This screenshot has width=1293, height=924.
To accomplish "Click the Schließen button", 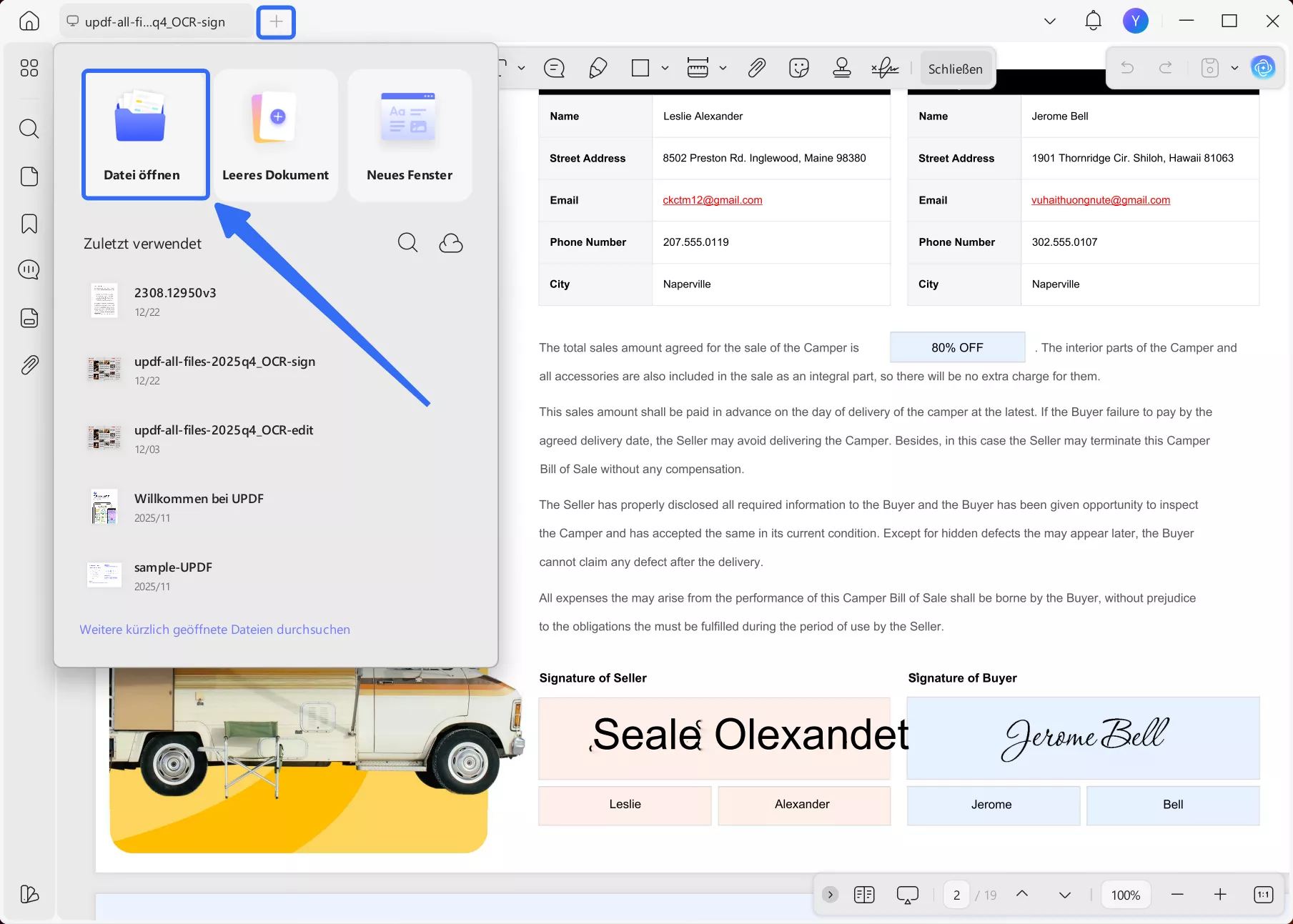I will click(x=956, y=69).
